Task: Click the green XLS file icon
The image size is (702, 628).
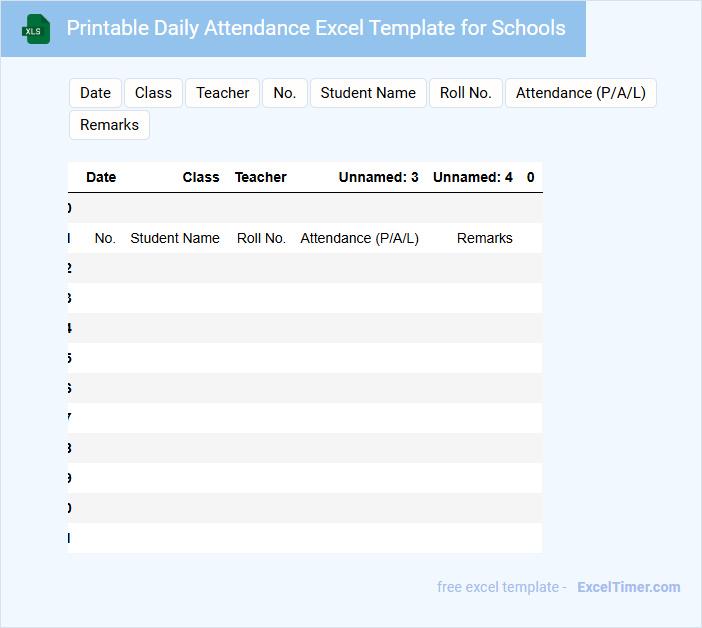Action: pos(37,29)
